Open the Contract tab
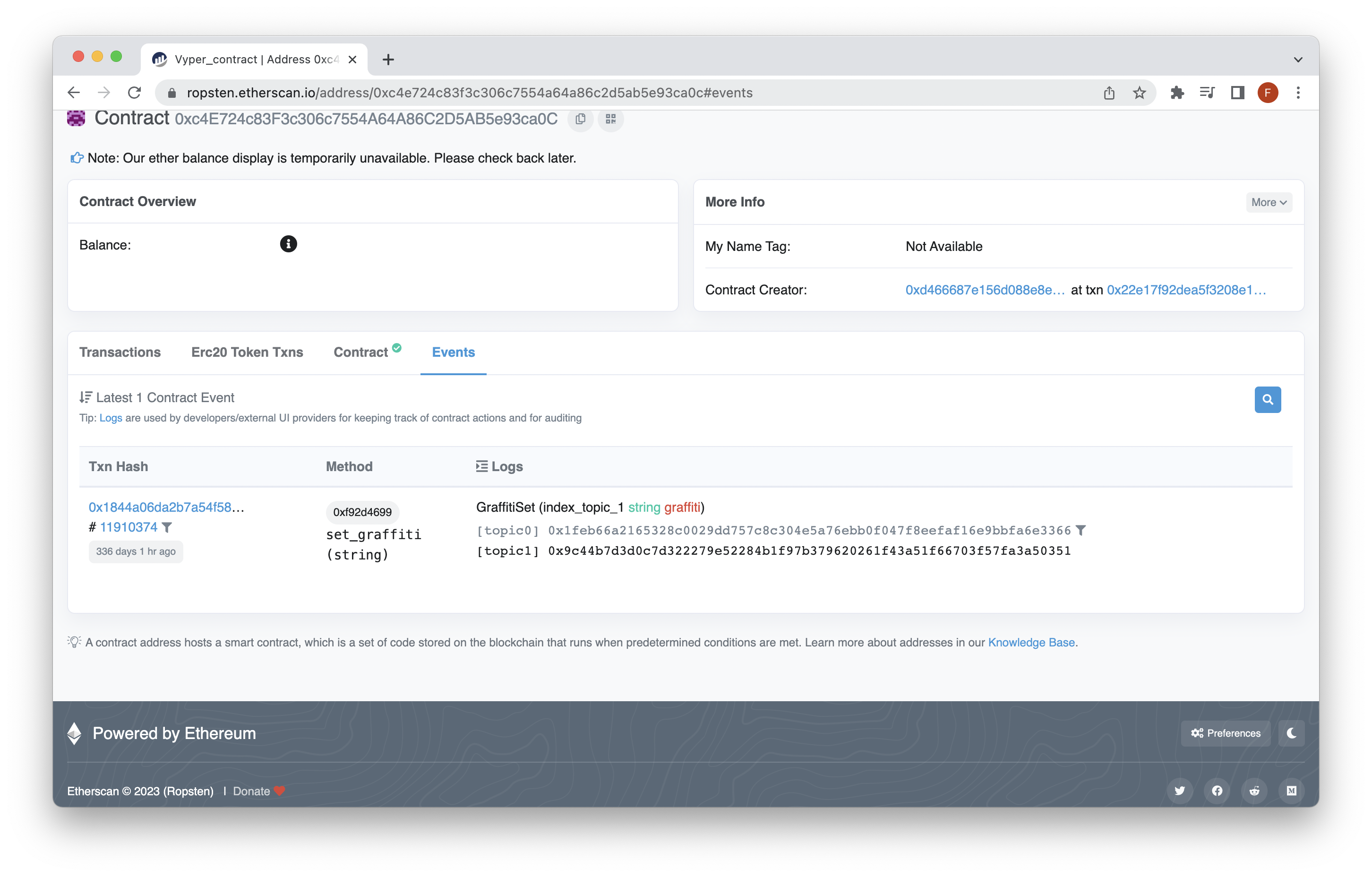1372x877 pixels. pos(367,352)
